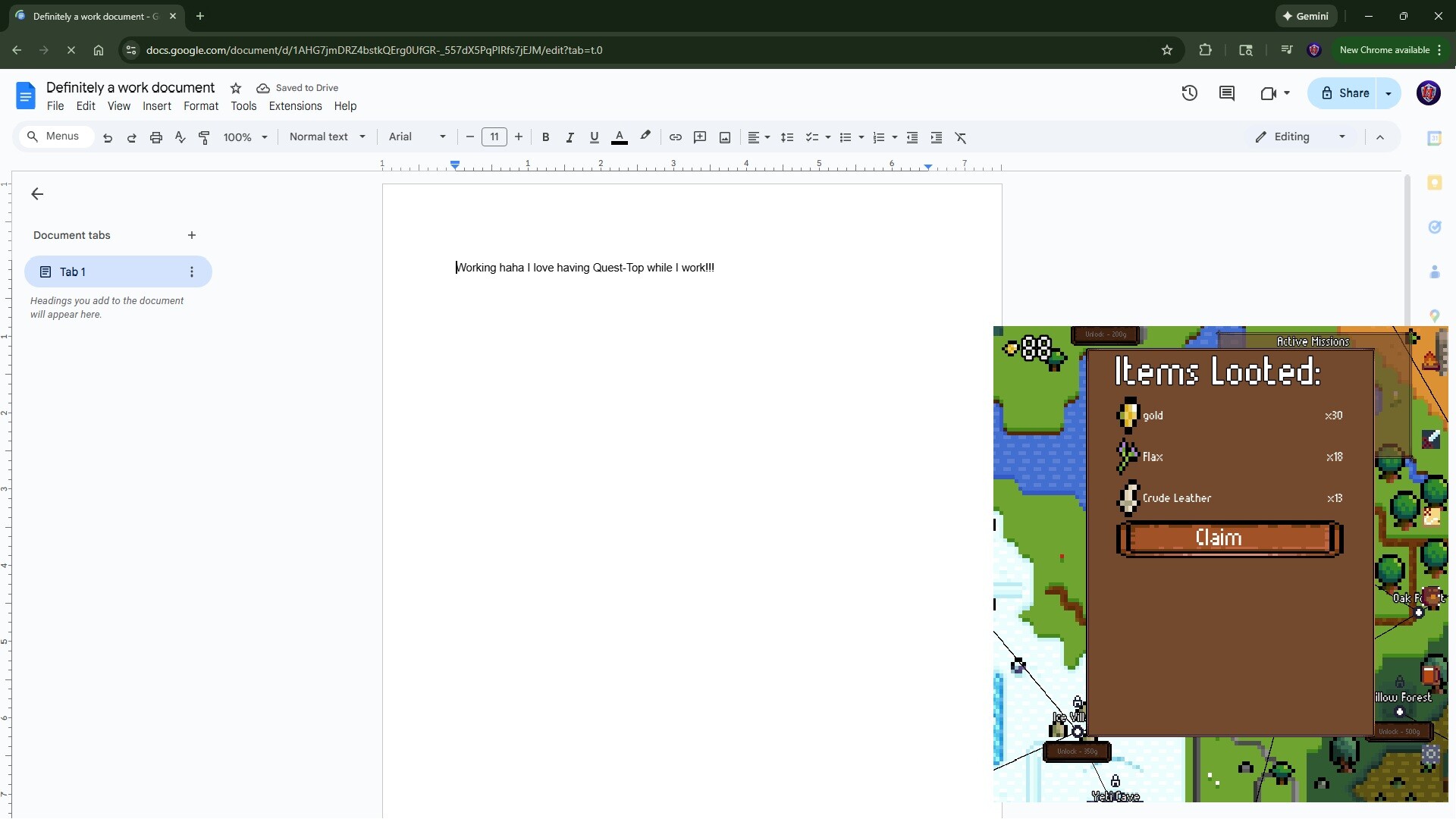Open Google Calendar side panel
The height and width of the screenshot is (819, 1456).
point(1436,139)
